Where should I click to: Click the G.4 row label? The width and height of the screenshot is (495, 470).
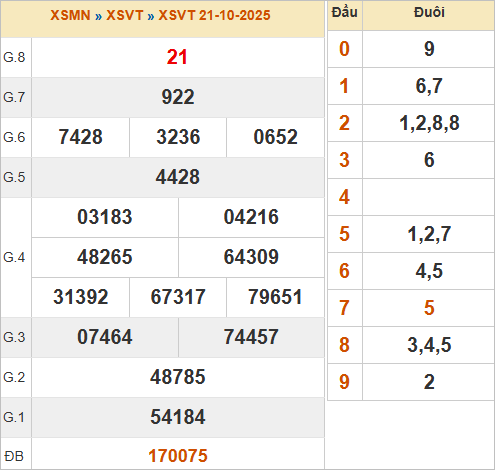14,257
